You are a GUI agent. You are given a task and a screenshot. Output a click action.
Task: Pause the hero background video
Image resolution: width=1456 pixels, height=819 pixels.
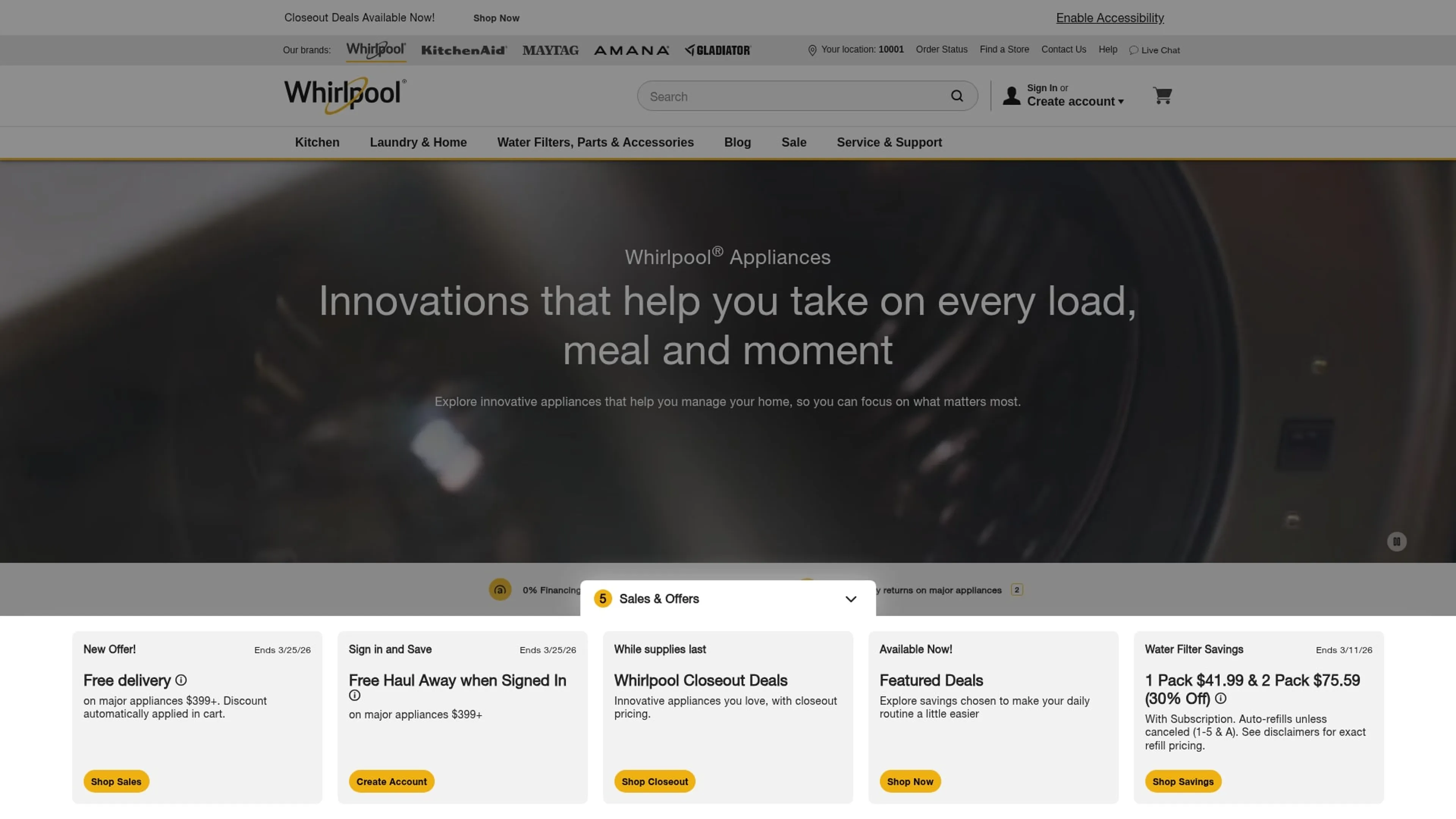(1396, 541)
